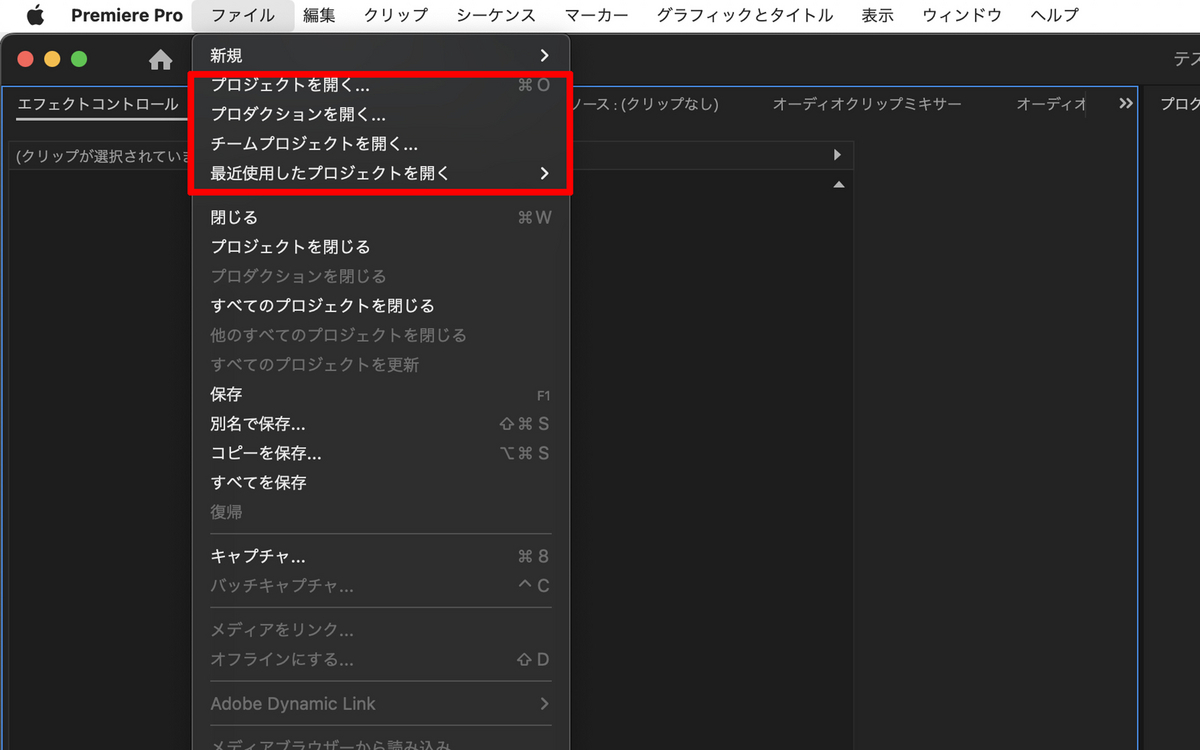Open the ファイル menu
1200x750 pixels.
coord(244,15)
